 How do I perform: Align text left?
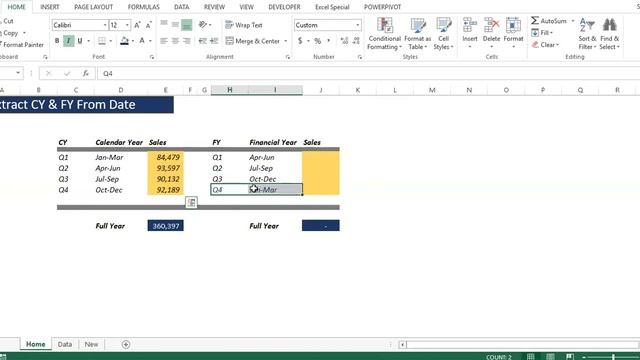coord(164,41)
